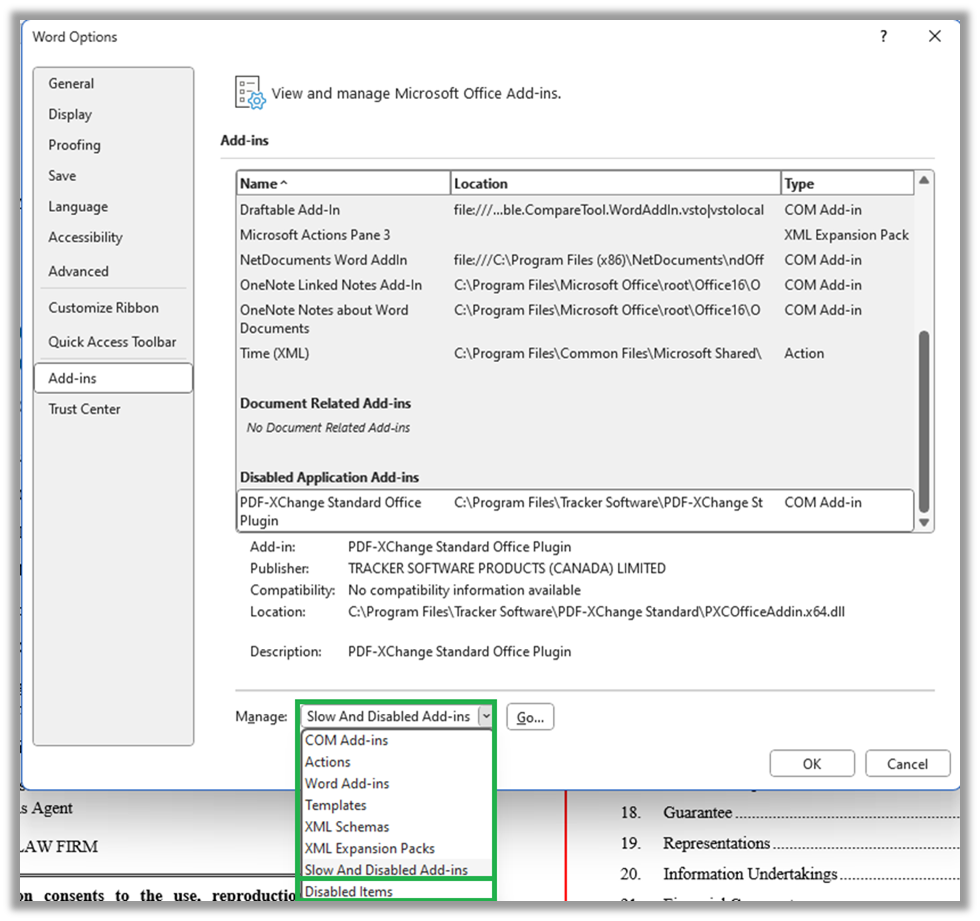
Task: Select the Draftable Add-In row
Action: coord(575,210)
